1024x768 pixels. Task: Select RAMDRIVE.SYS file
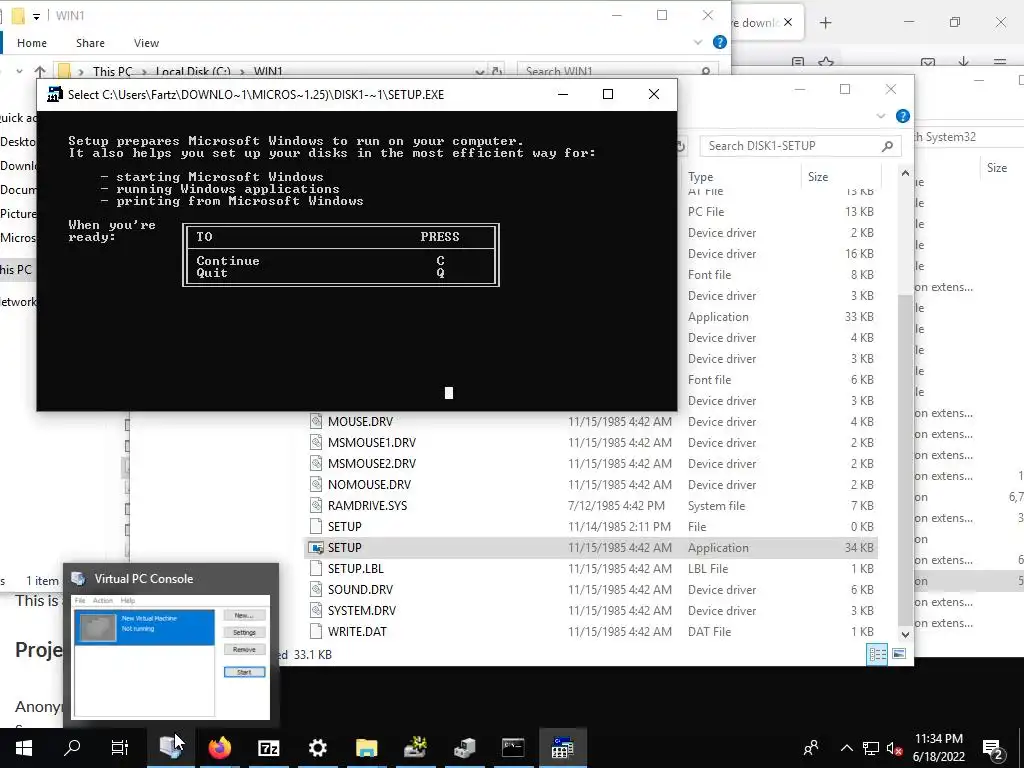point(367,505)
